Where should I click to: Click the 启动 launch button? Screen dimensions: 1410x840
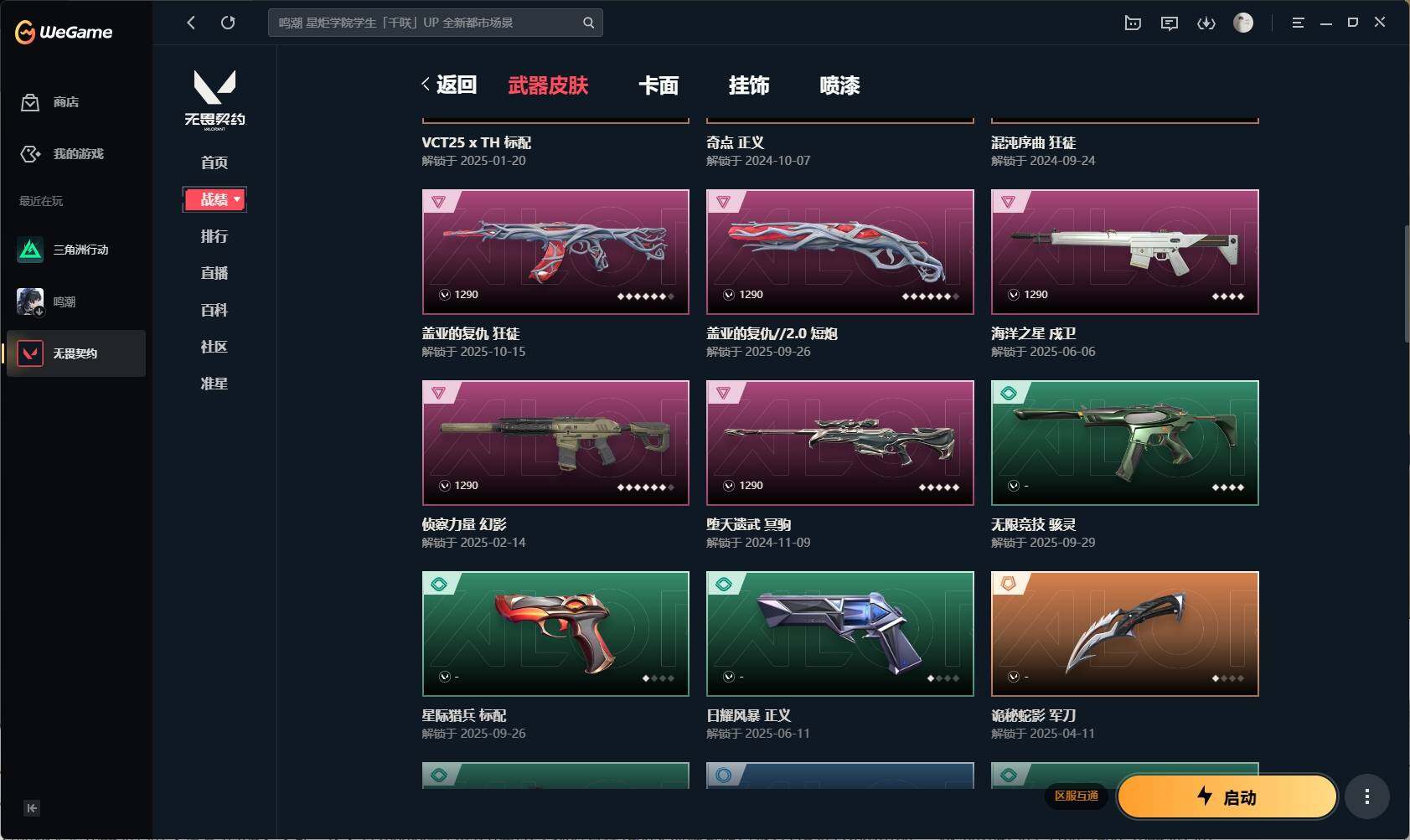[x=1227, y=796]
